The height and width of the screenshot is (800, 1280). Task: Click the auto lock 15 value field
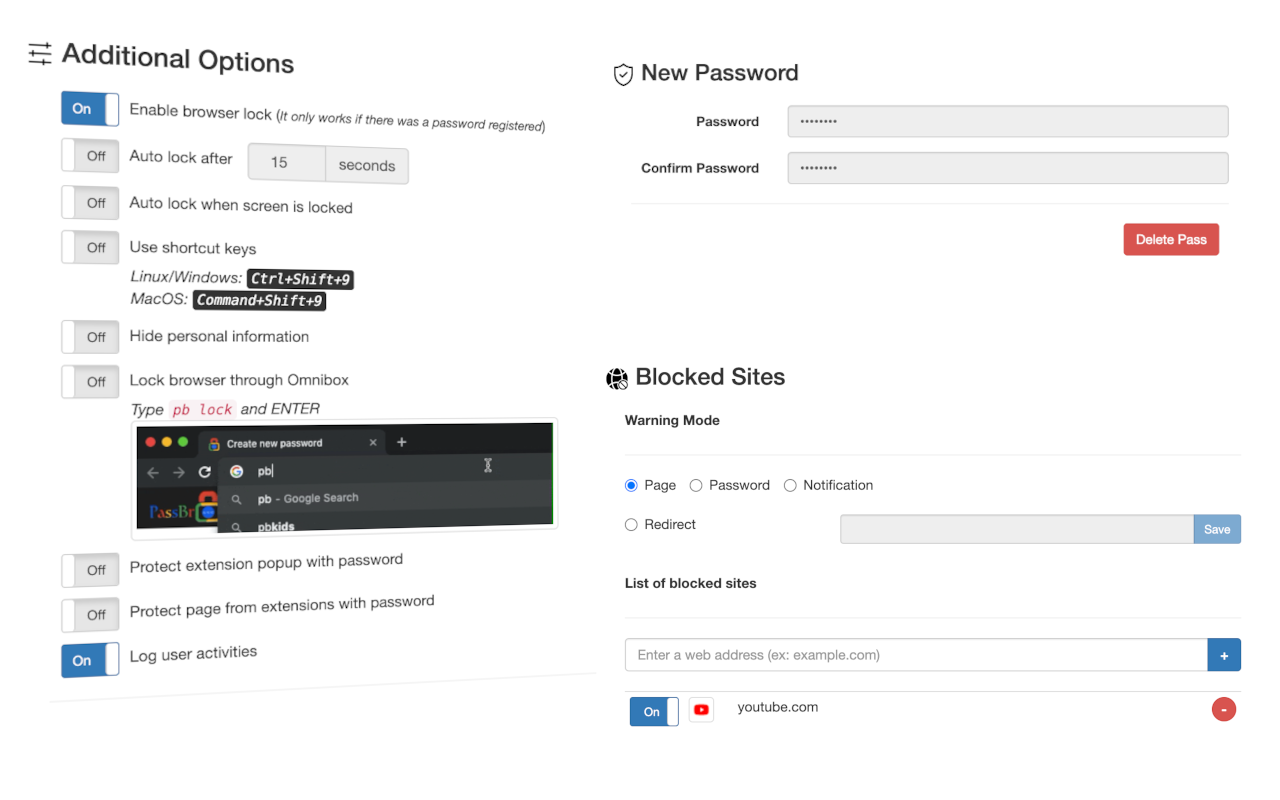286,163
